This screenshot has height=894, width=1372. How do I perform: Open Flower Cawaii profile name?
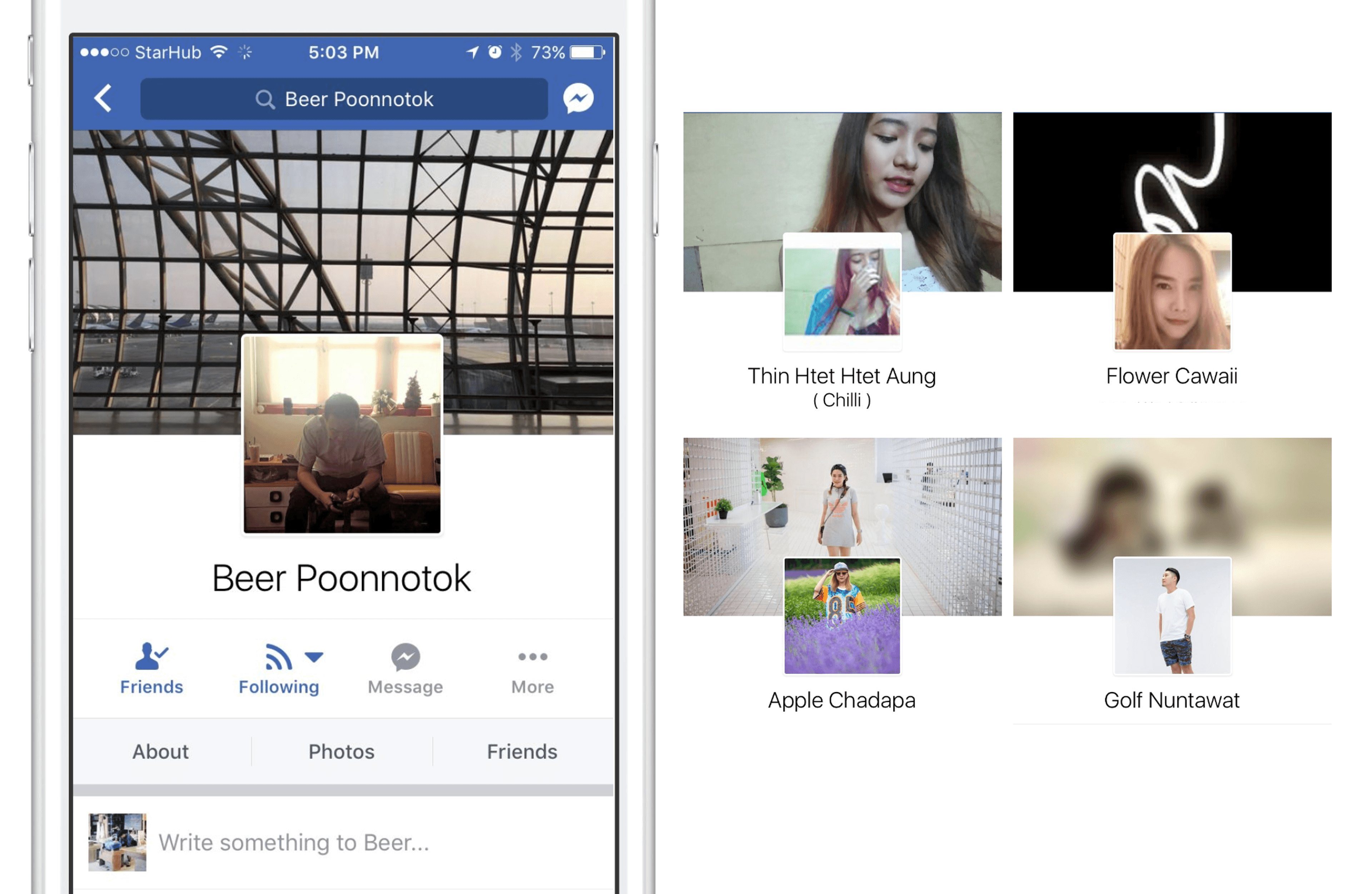(x=1172, y=376)
